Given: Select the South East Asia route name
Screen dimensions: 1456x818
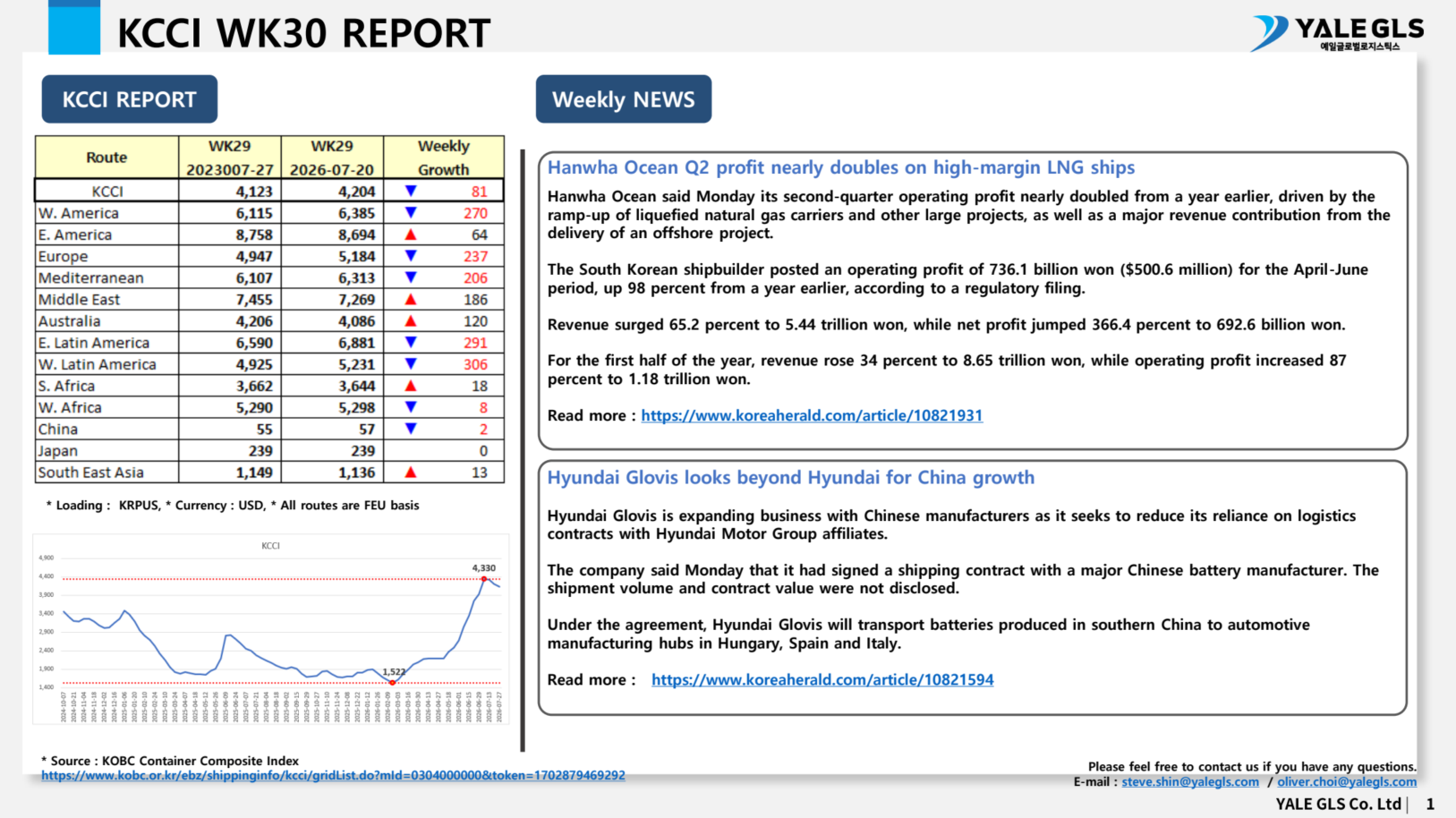Looking at the screenshot, I should point(91,473).
